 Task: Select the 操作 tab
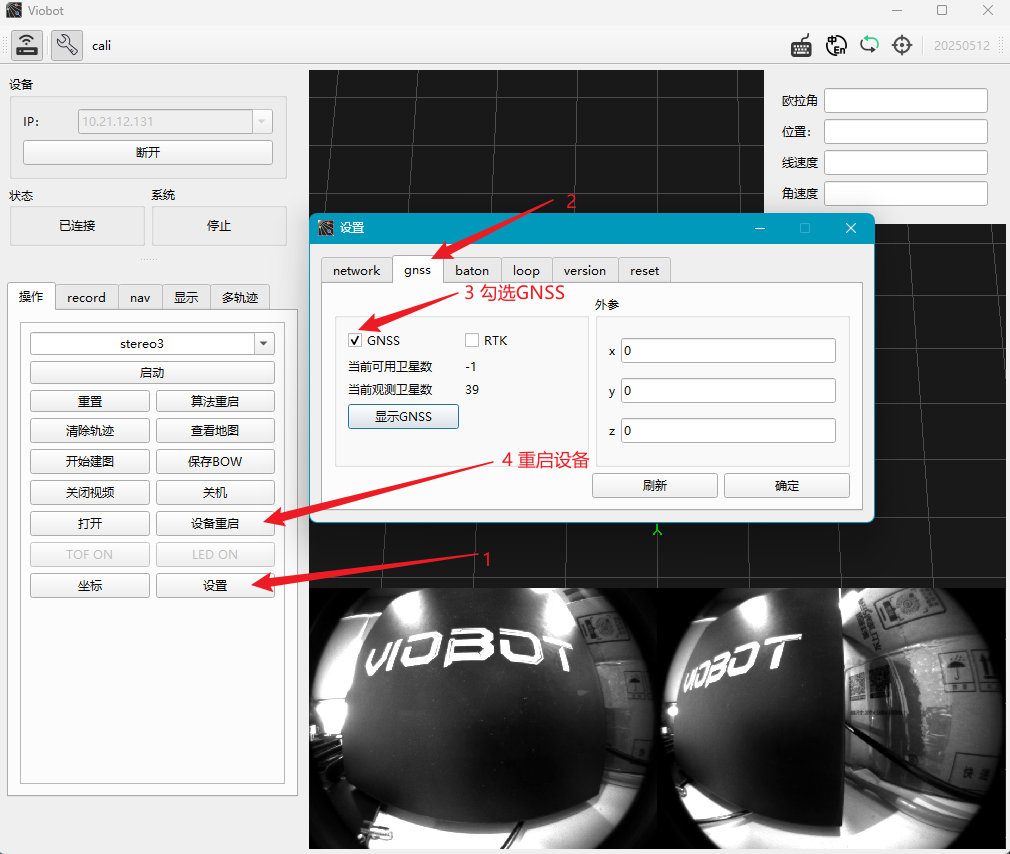[31, 296]
